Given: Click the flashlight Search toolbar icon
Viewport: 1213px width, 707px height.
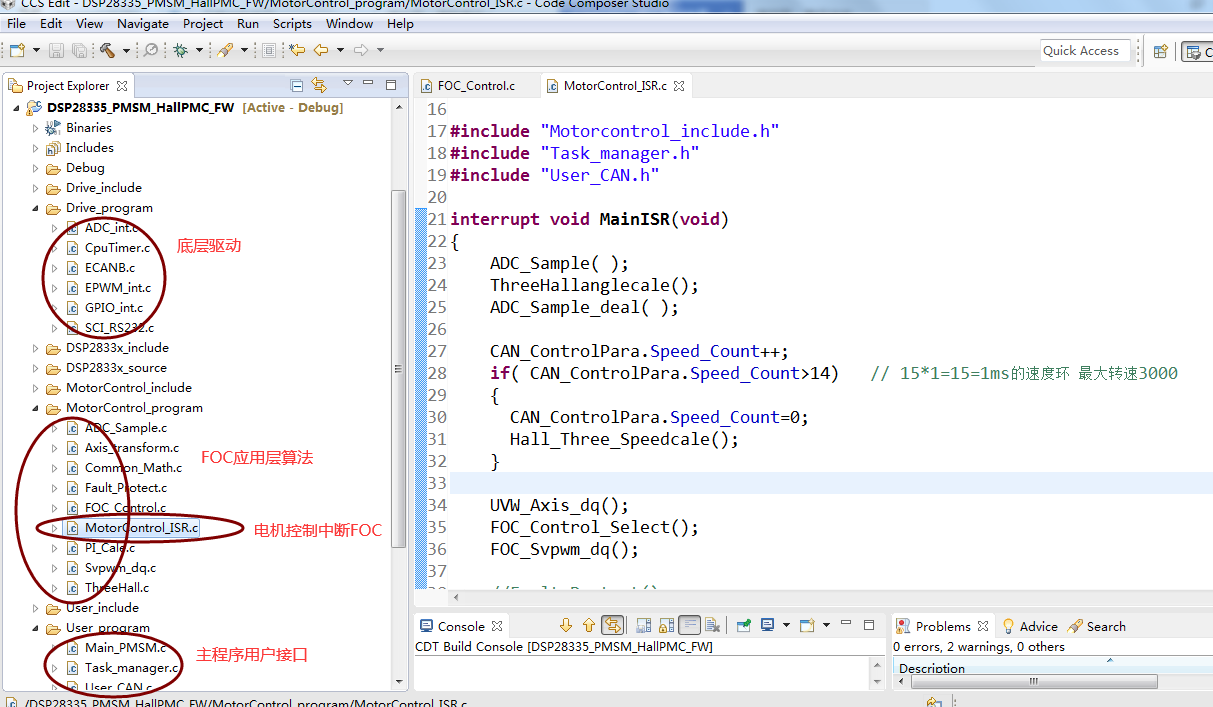Looking at the screenshot, I should (225, 50).
